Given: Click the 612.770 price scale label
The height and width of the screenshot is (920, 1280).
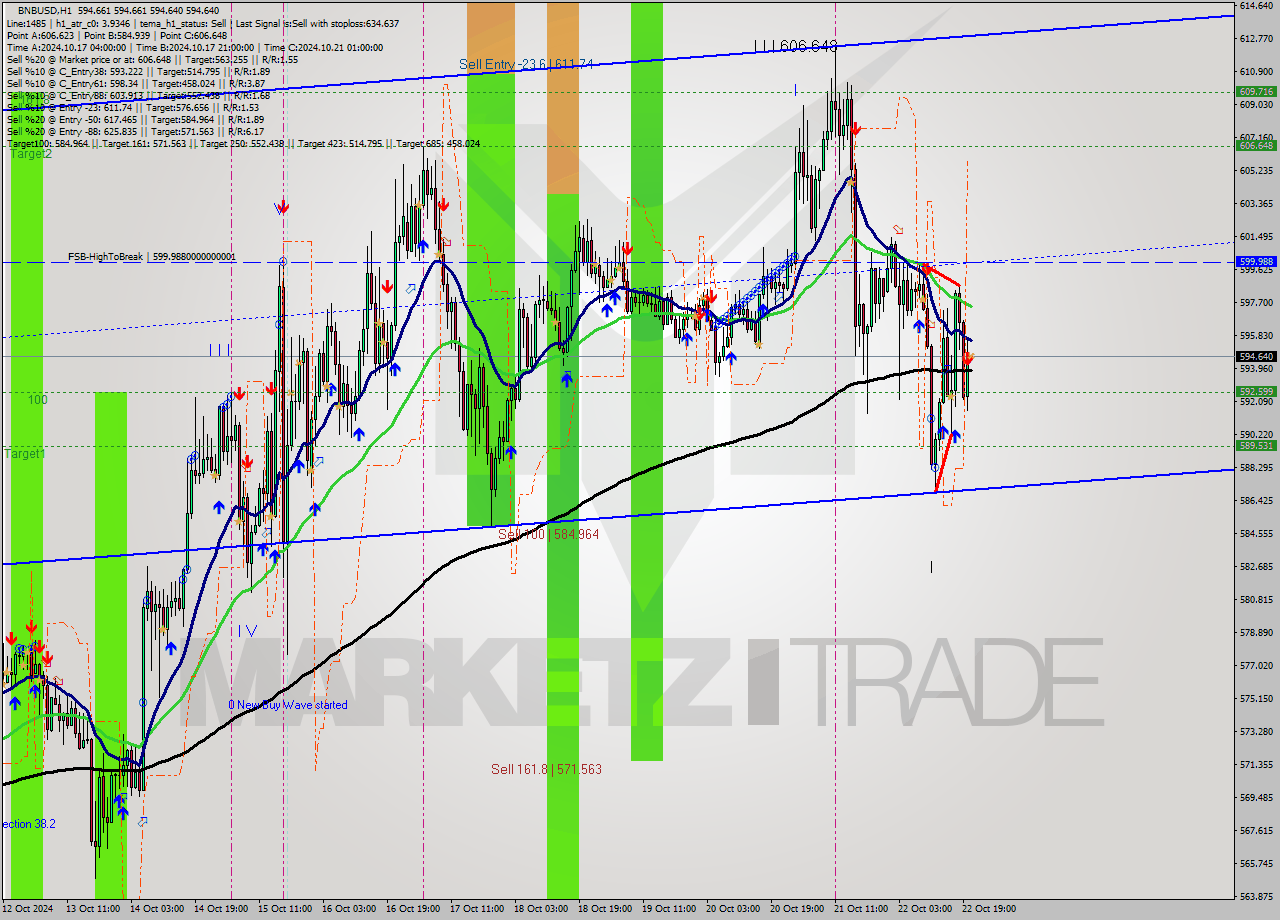Looking at the screenshot, I should 1256,39.
